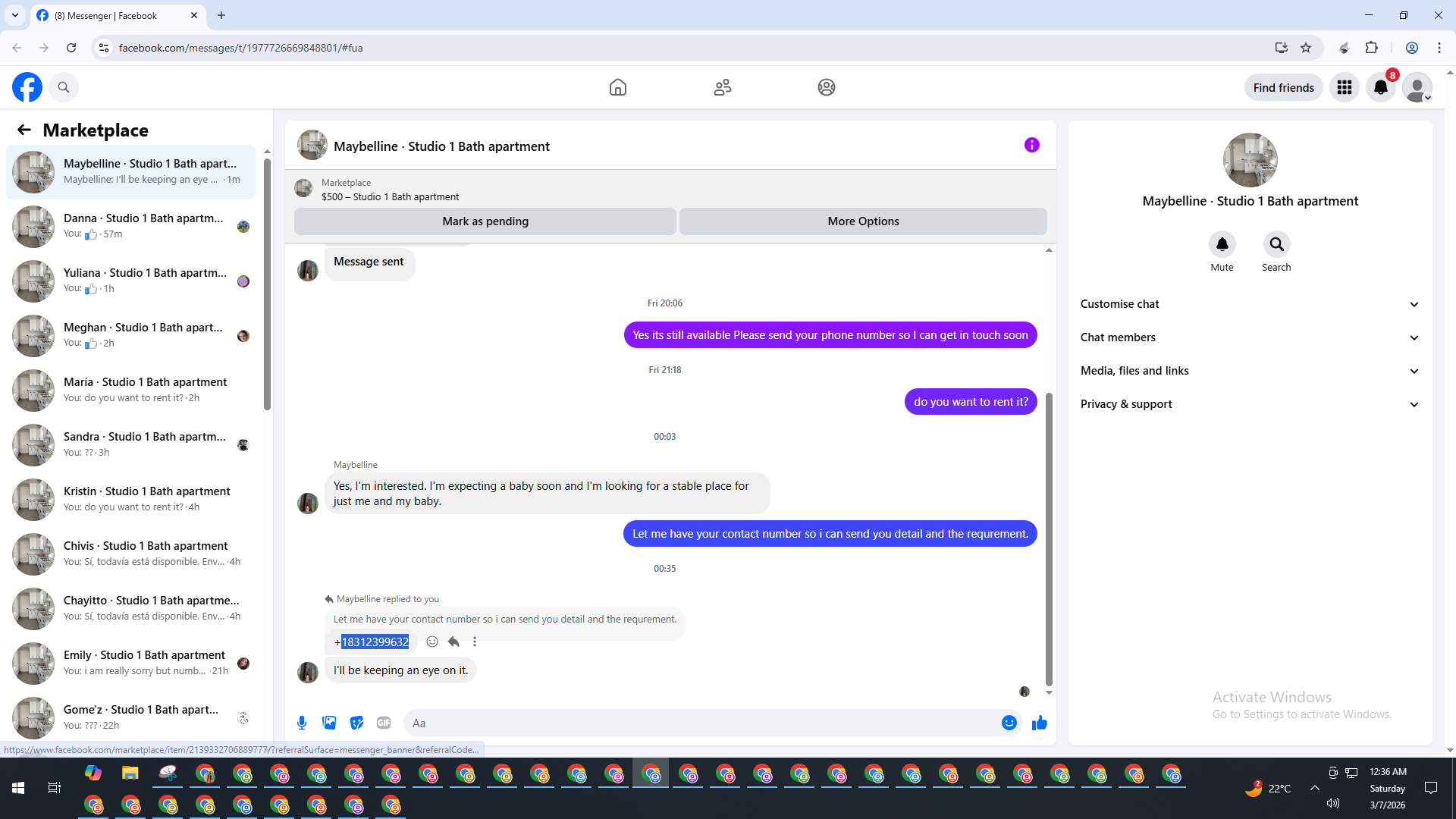Mute this conversation with the bell icon

1222,244
